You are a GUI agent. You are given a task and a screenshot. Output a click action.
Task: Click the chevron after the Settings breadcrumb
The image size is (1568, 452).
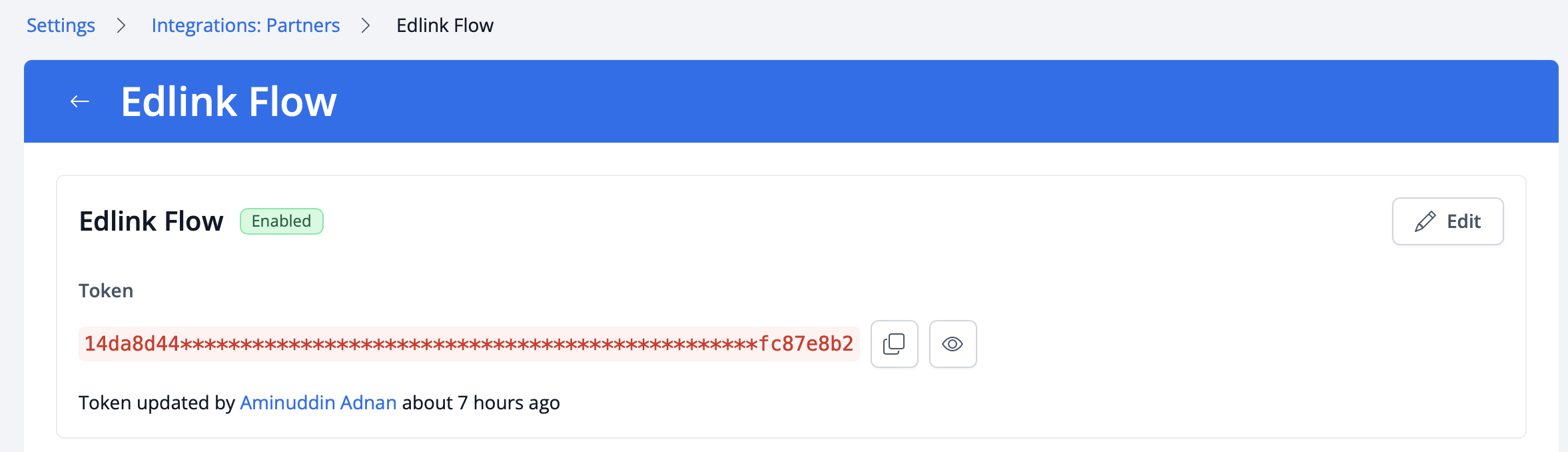coord(121,25)
